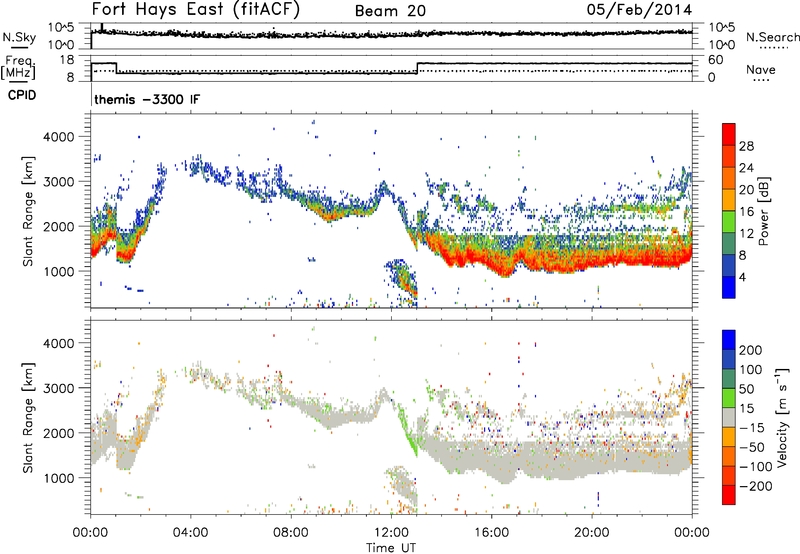
Task: Click the "08:00" time axis label
Action: (x=290, y=533)
